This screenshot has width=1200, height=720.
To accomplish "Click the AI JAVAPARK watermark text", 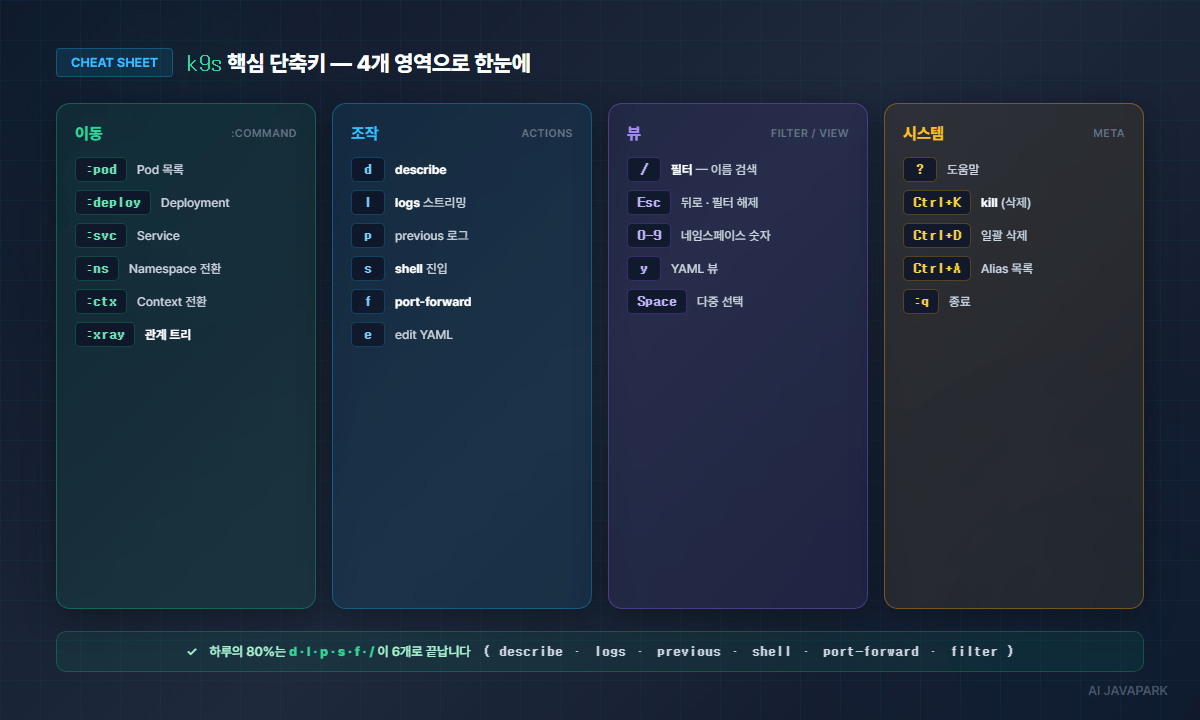I will (x=1127, y=690).
